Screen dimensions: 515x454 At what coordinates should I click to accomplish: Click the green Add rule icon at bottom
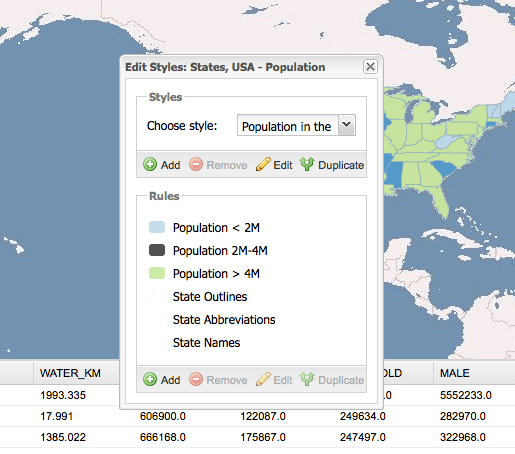150,380
